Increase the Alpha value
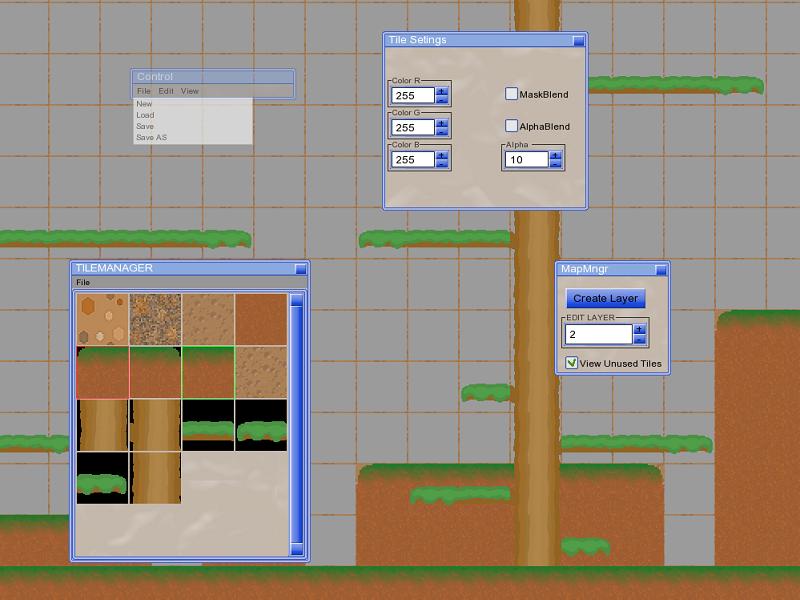The height and width of the screenshot is (600, 800). coord(556,155)
